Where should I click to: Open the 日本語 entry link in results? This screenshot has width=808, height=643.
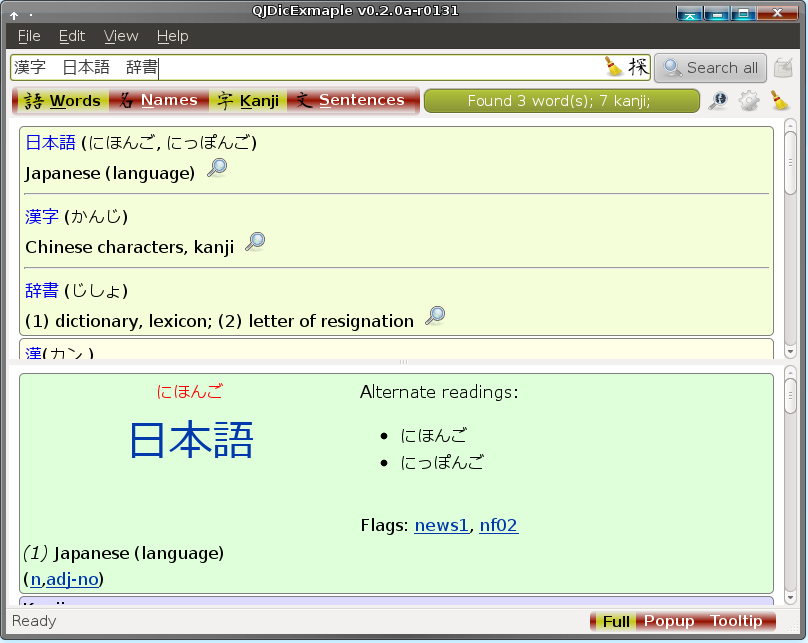coord(50,143)
